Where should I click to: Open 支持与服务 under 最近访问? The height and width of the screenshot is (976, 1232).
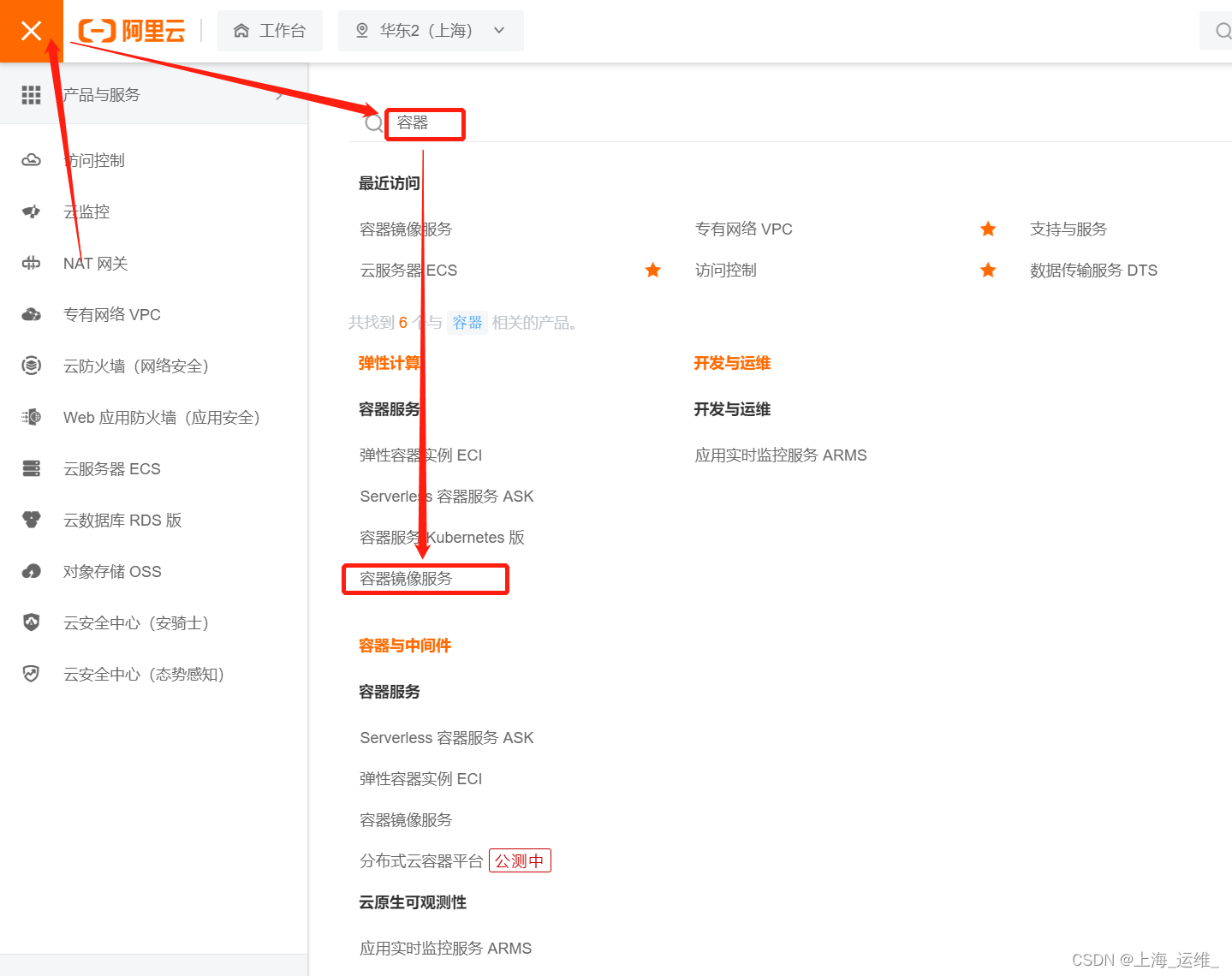coord(1068,229)
